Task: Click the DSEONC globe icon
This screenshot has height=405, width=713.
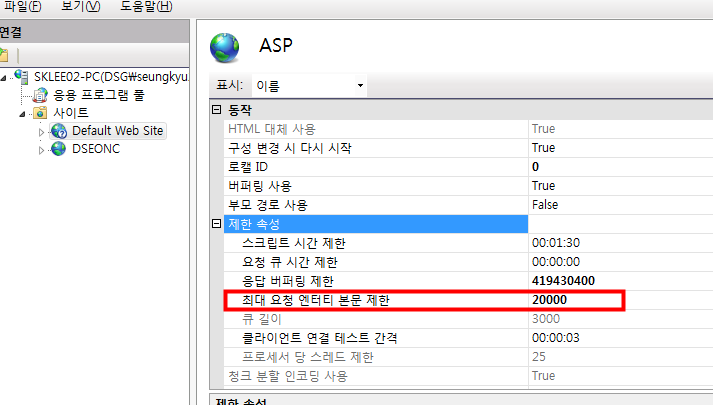Action: (x=59, y=149)
